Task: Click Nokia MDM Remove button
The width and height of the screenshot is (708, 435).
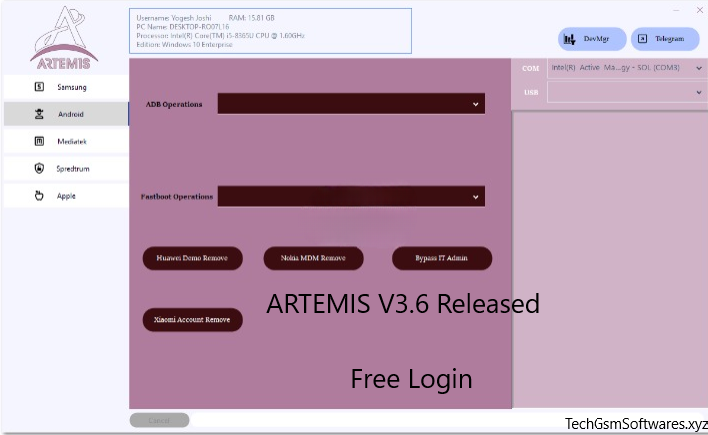Action: (313, 258)
